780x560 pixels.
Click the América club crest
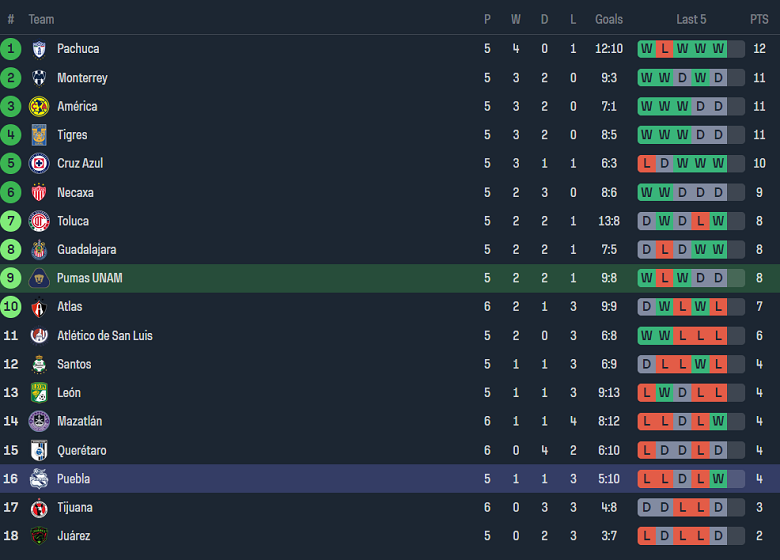point(39,106)
